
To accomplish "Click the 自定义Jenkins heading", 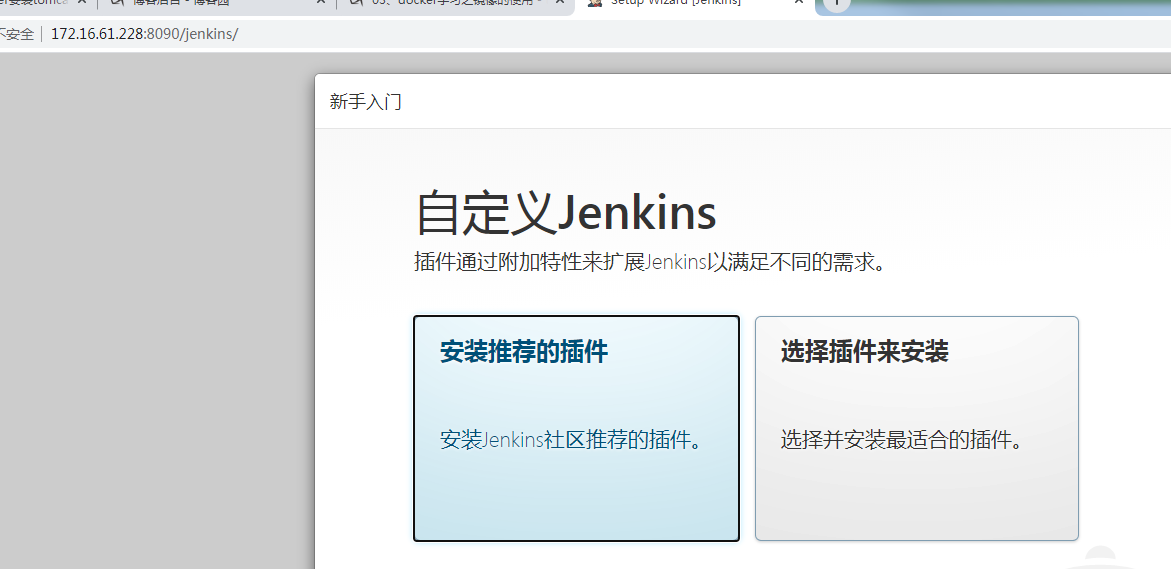I will coord(565,213).
